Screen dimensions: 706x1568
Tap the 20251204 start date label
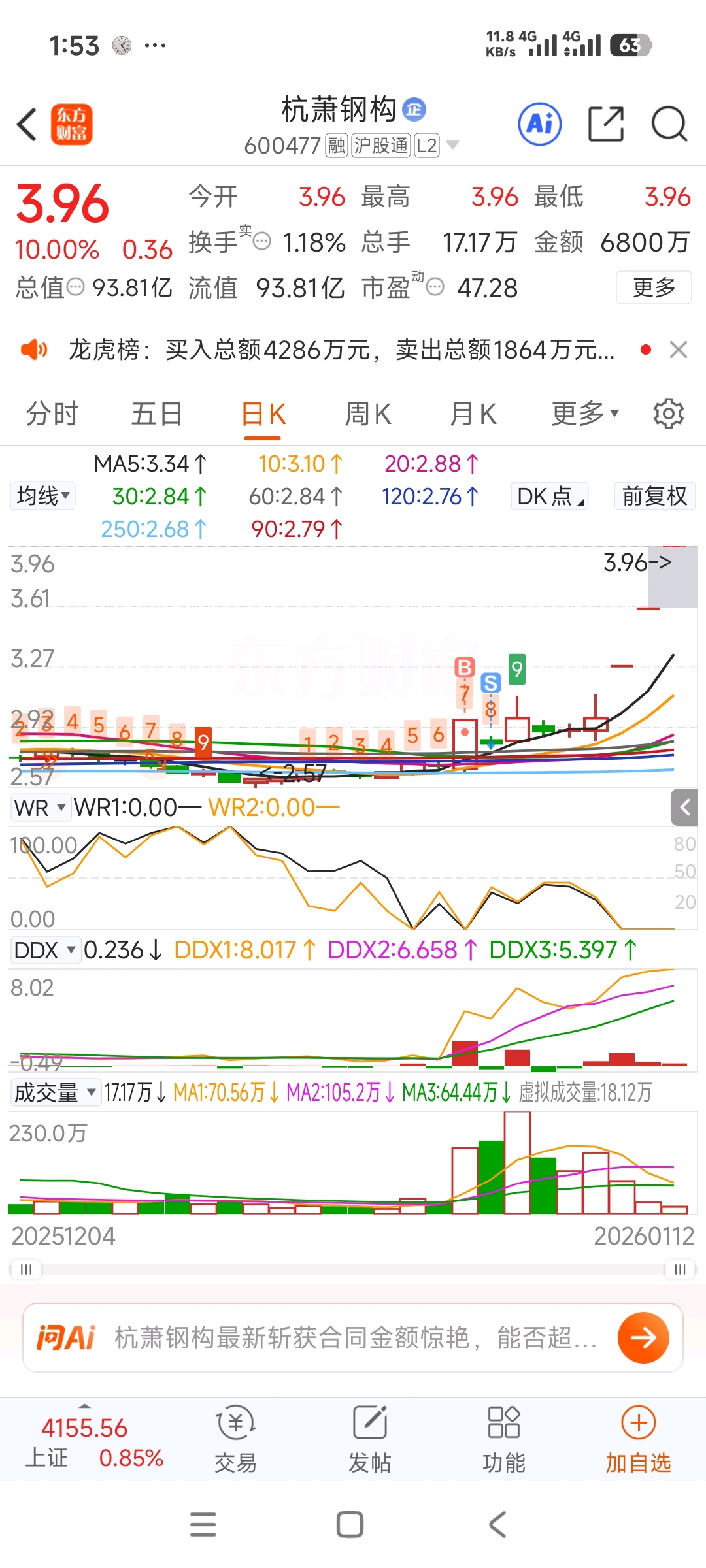[63, 1236]
